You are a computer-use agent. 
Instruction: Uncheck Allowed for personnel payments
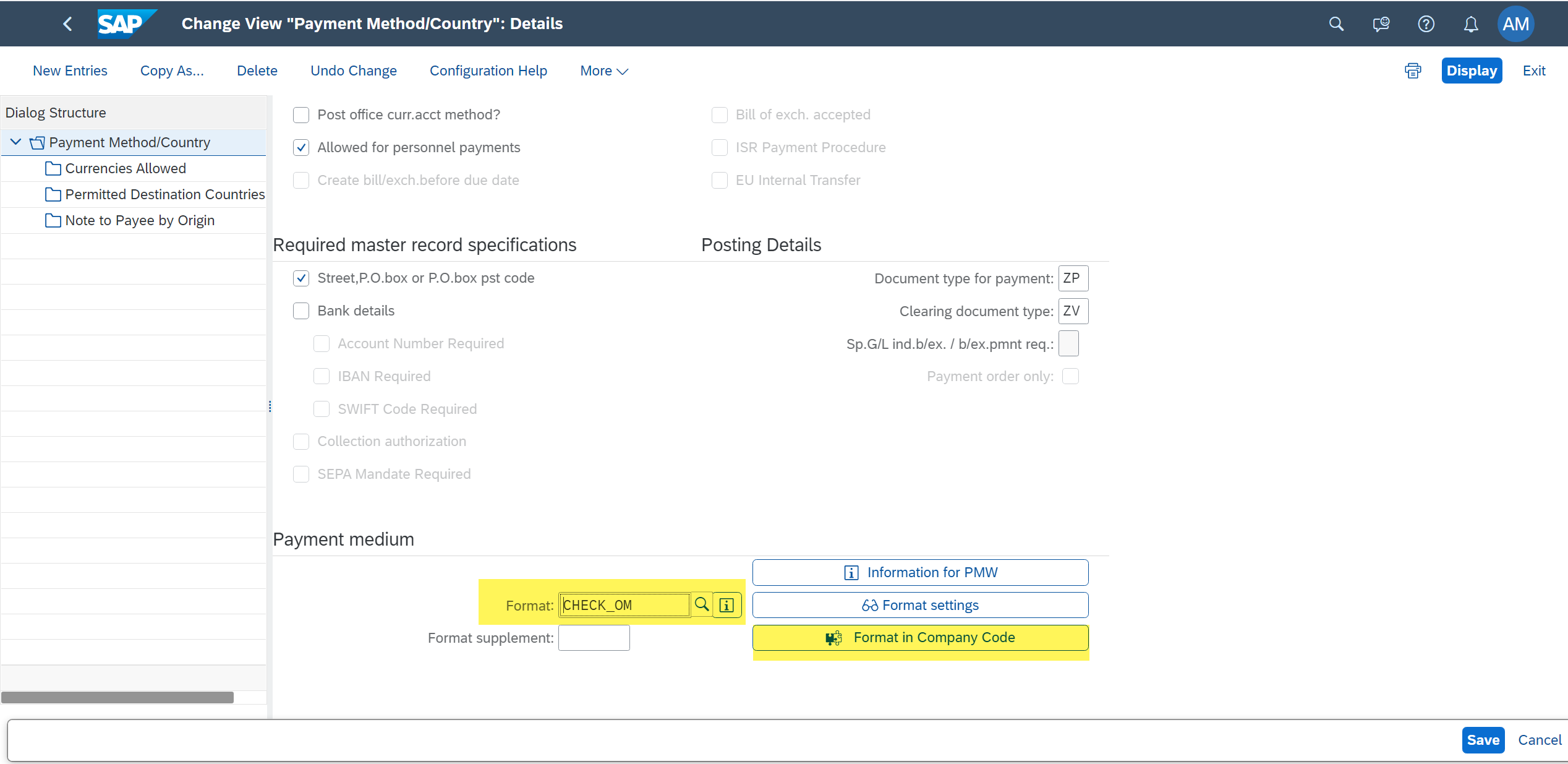pyautogui.click(x=301, y=147)
